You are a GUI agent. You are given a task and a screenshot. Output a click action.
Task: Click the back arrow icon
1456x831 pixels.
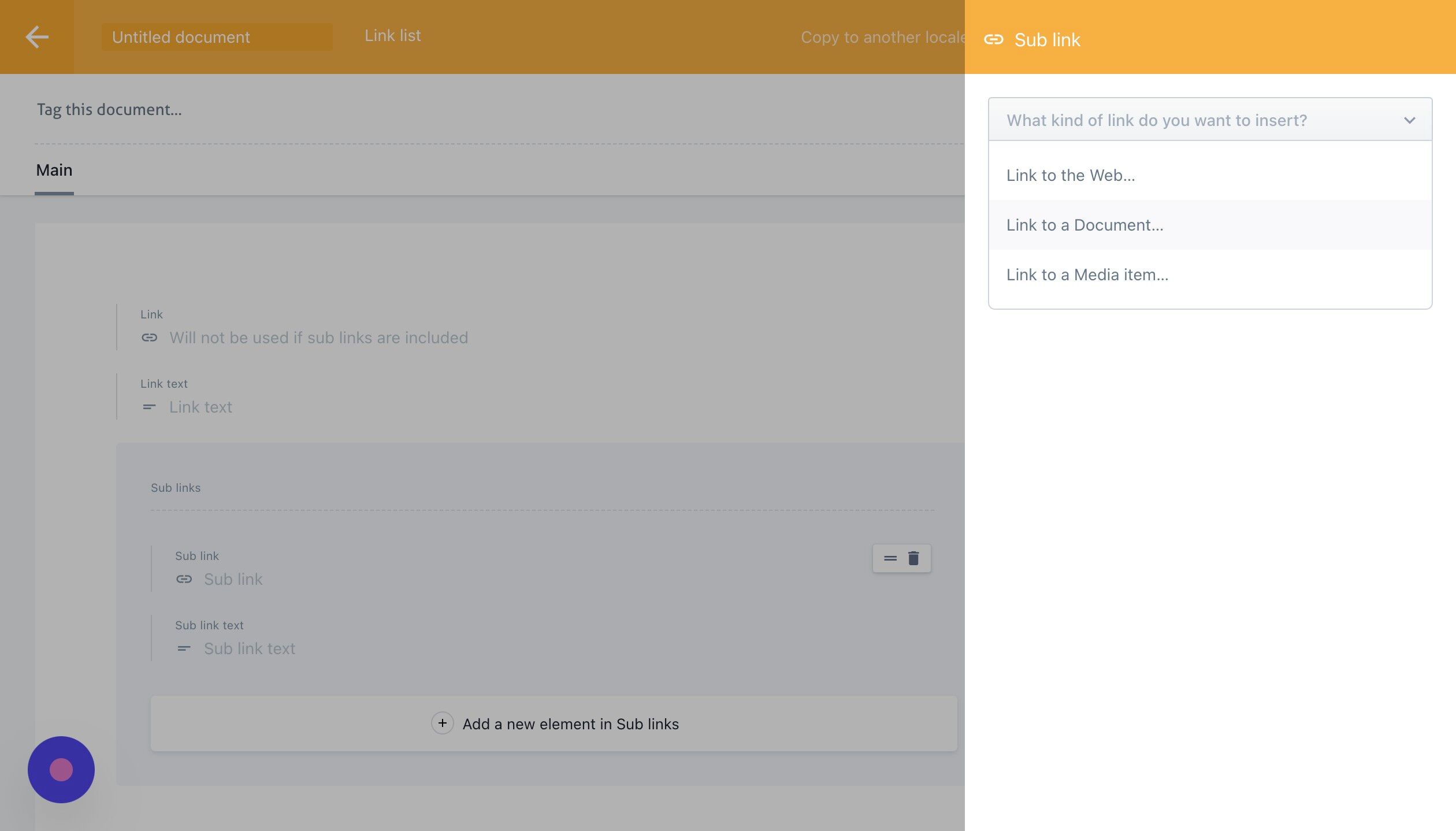[x=37, y=37]
